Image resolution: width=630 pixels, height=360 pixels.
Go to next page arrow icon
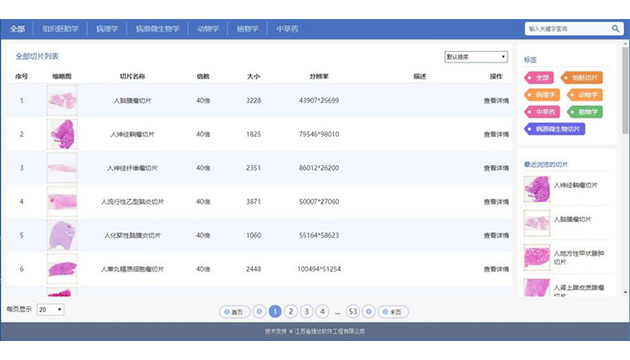[368, 311]
